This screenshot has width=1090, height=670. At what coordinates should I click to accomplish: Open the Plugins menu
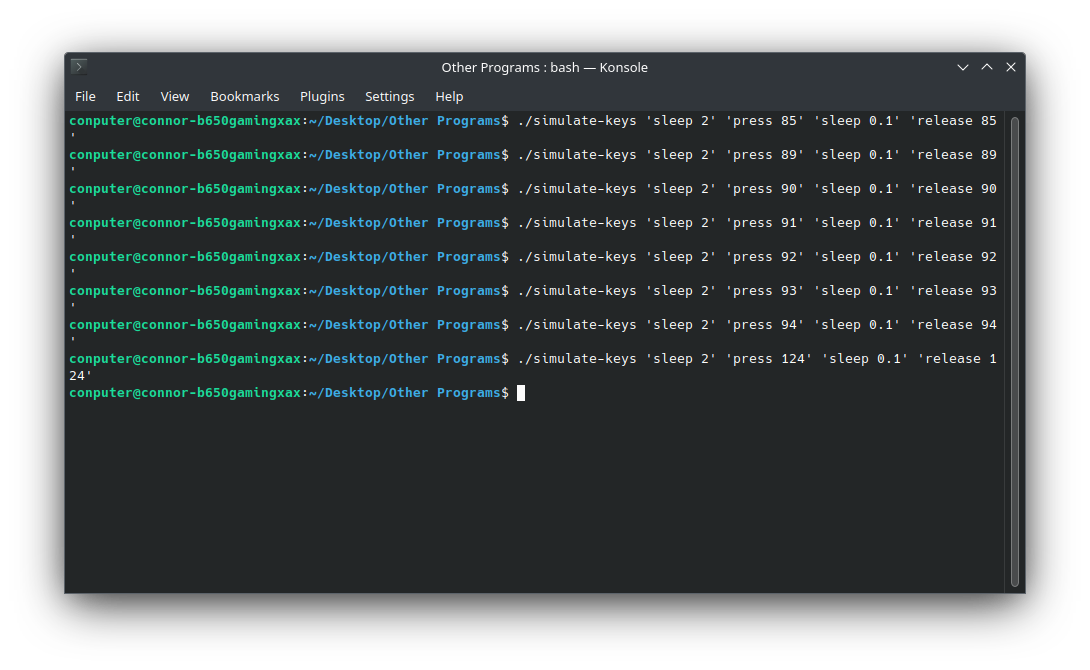point(322,97)
